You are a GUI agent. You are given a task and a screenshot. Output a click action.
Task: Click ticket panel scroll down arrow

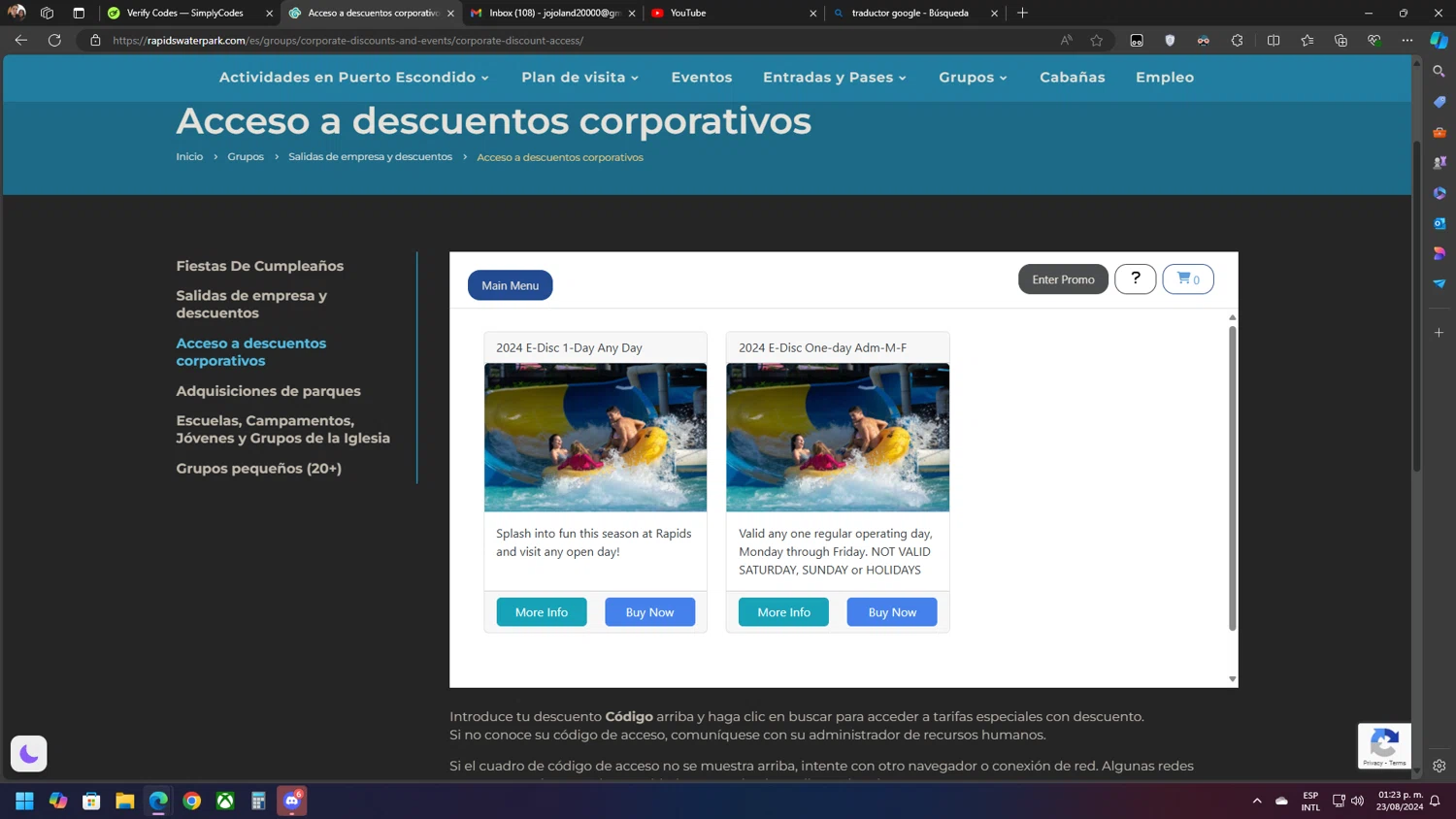1232,679
